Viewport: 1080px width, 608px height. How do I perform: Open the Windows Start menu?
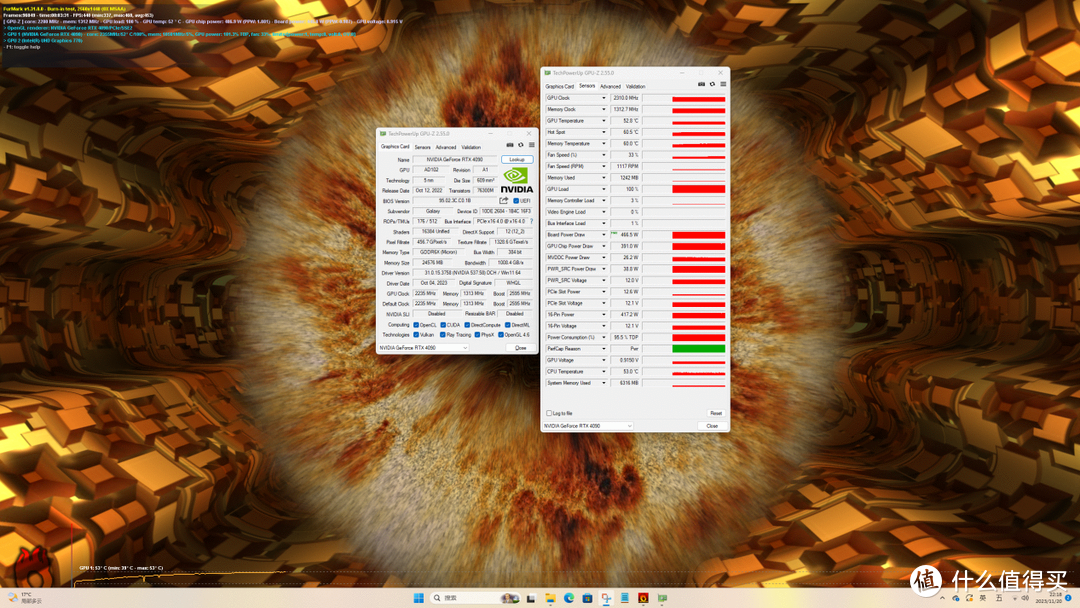point(418,598)
